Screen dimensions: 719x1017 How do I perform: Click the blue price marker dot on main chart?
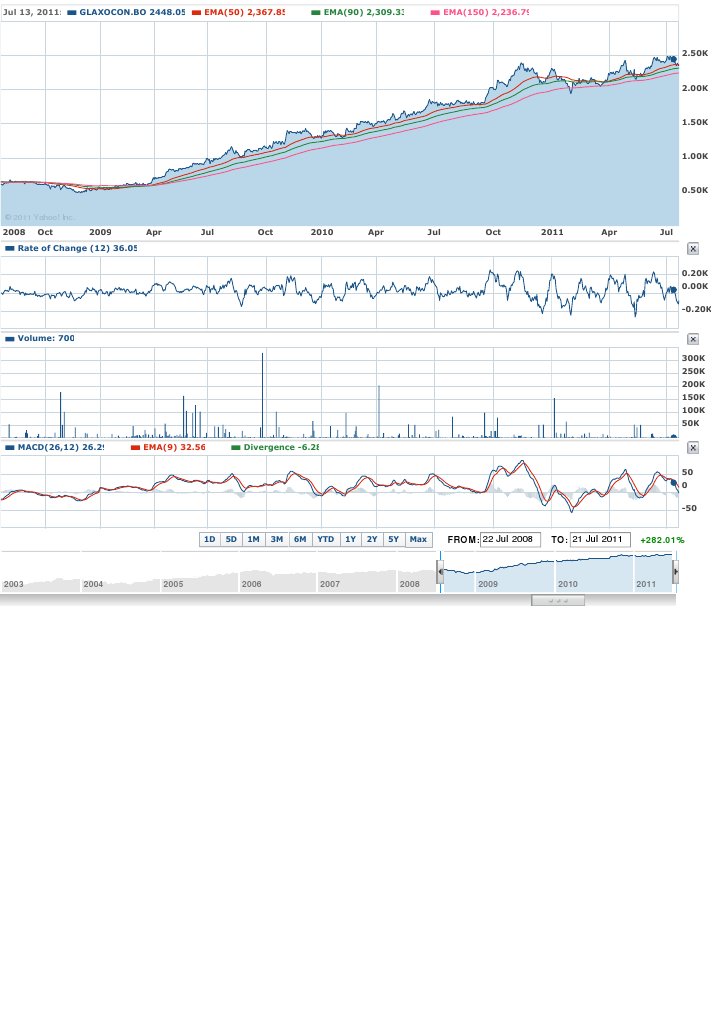click(674, 60)
